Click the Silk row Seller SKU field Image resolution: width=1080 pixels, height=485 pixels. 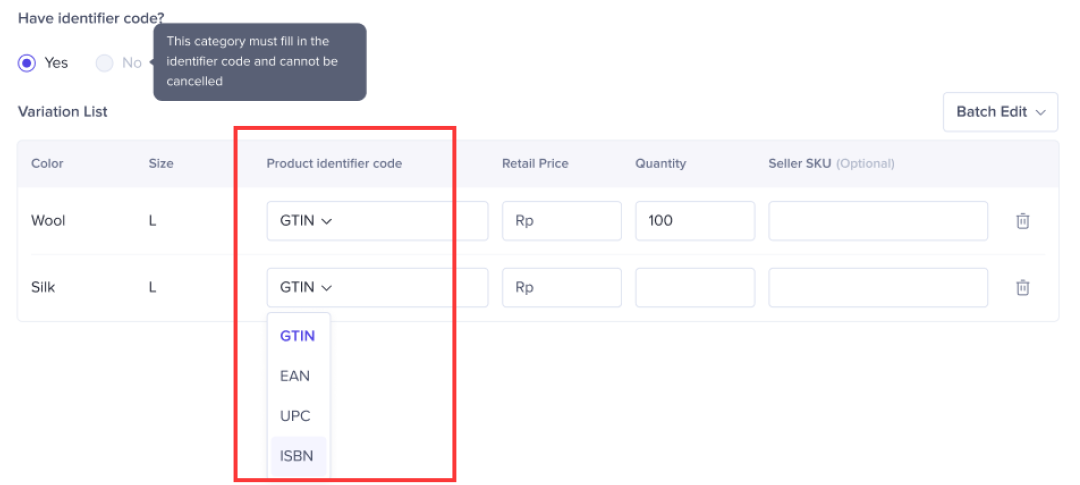878,287
